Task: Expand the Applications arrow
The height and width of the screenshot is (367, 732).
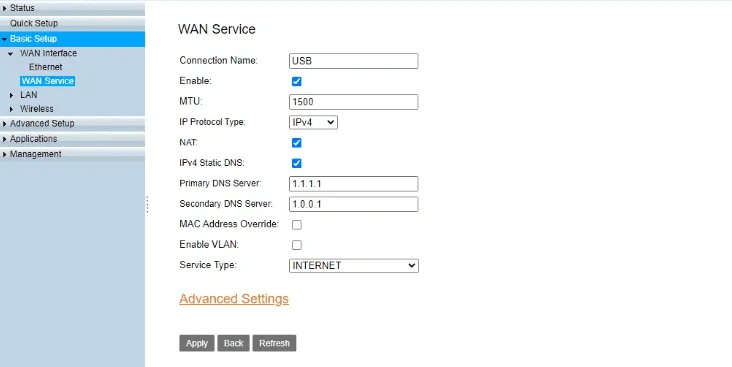Action: point(5,140)
